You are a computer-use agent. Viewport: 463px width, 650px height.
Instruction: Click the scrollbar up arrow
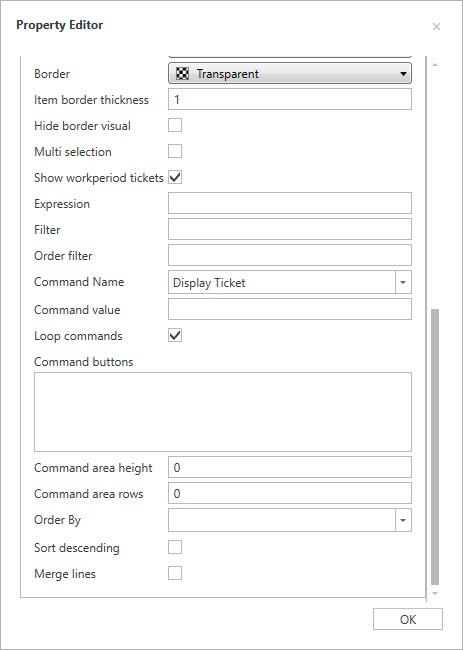click(435, 65)
